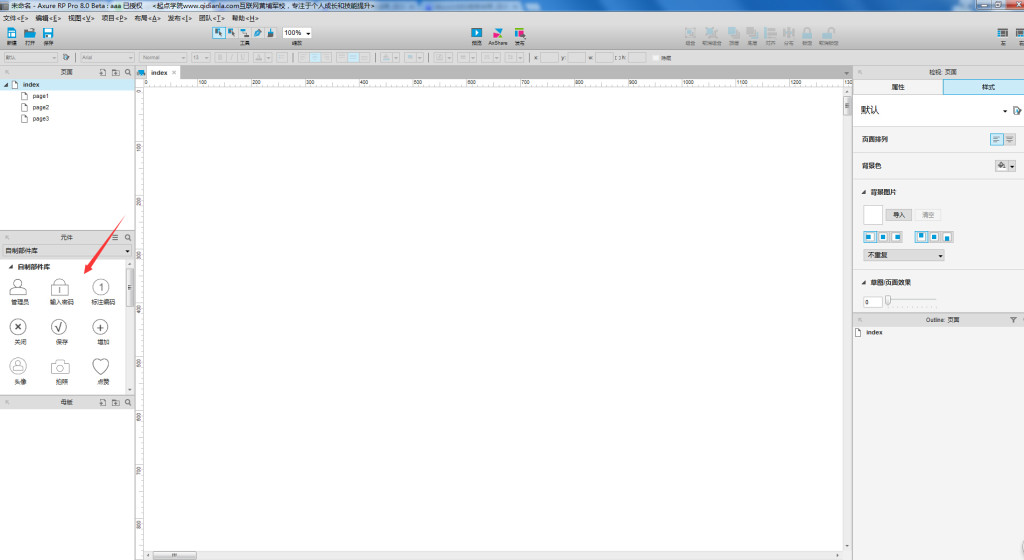Switch to the 属性 tab
This screenshot has height=560, width=1024.
898,87
